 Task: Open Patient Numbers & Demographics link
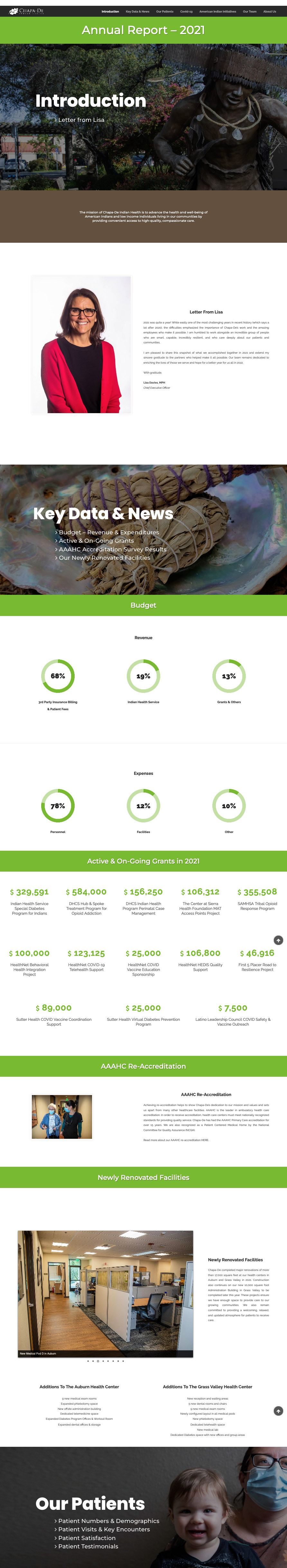coord(106,1520)
